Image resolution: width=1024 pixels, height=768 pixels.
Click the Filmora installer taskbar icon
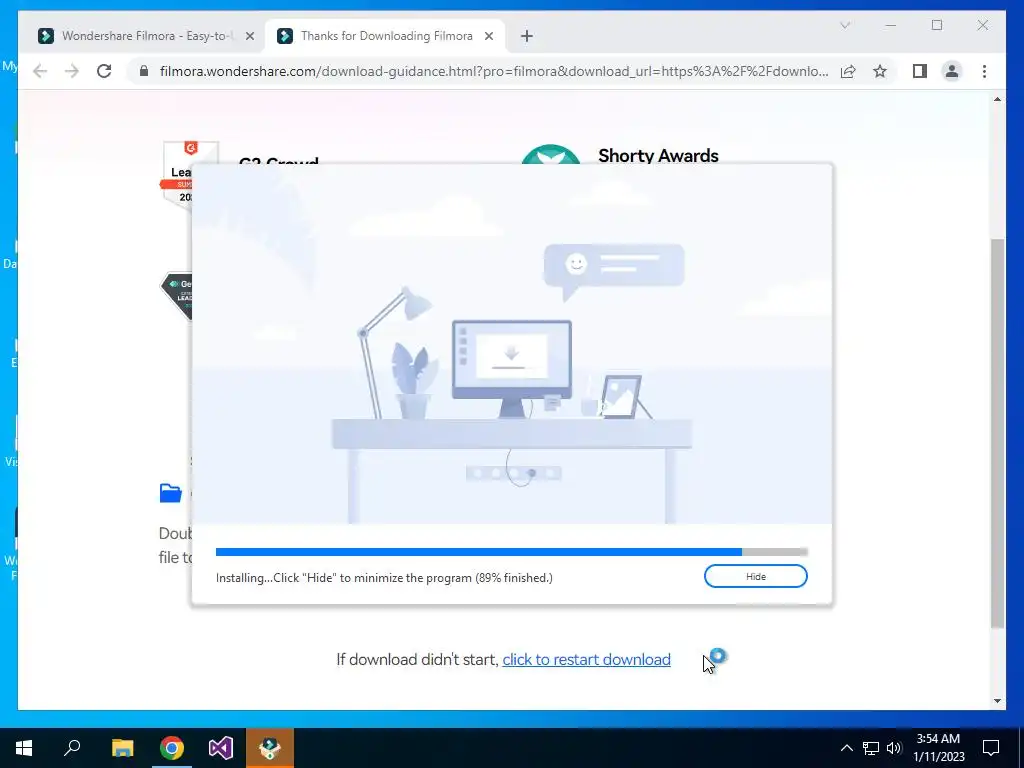pos(270,748)
